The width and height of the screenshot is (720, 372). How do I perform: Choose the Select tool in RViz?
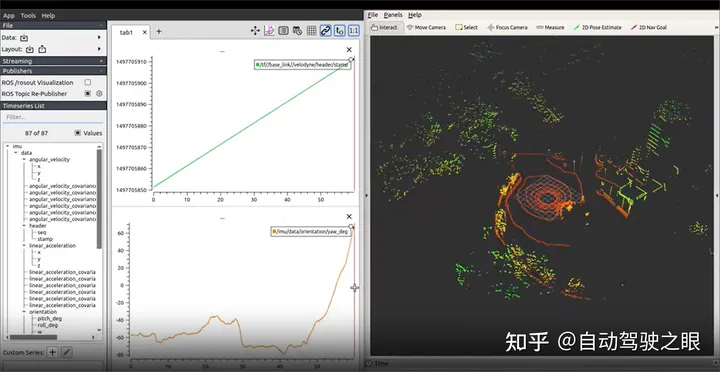pos(466,28)
